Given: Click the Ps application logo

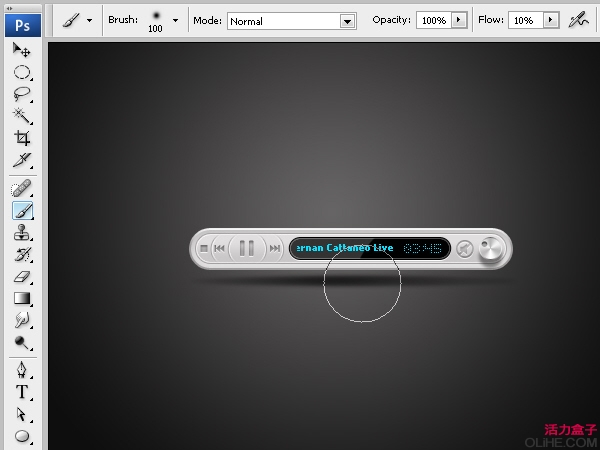Looking at the screenshot, I should tap(23, 25).
